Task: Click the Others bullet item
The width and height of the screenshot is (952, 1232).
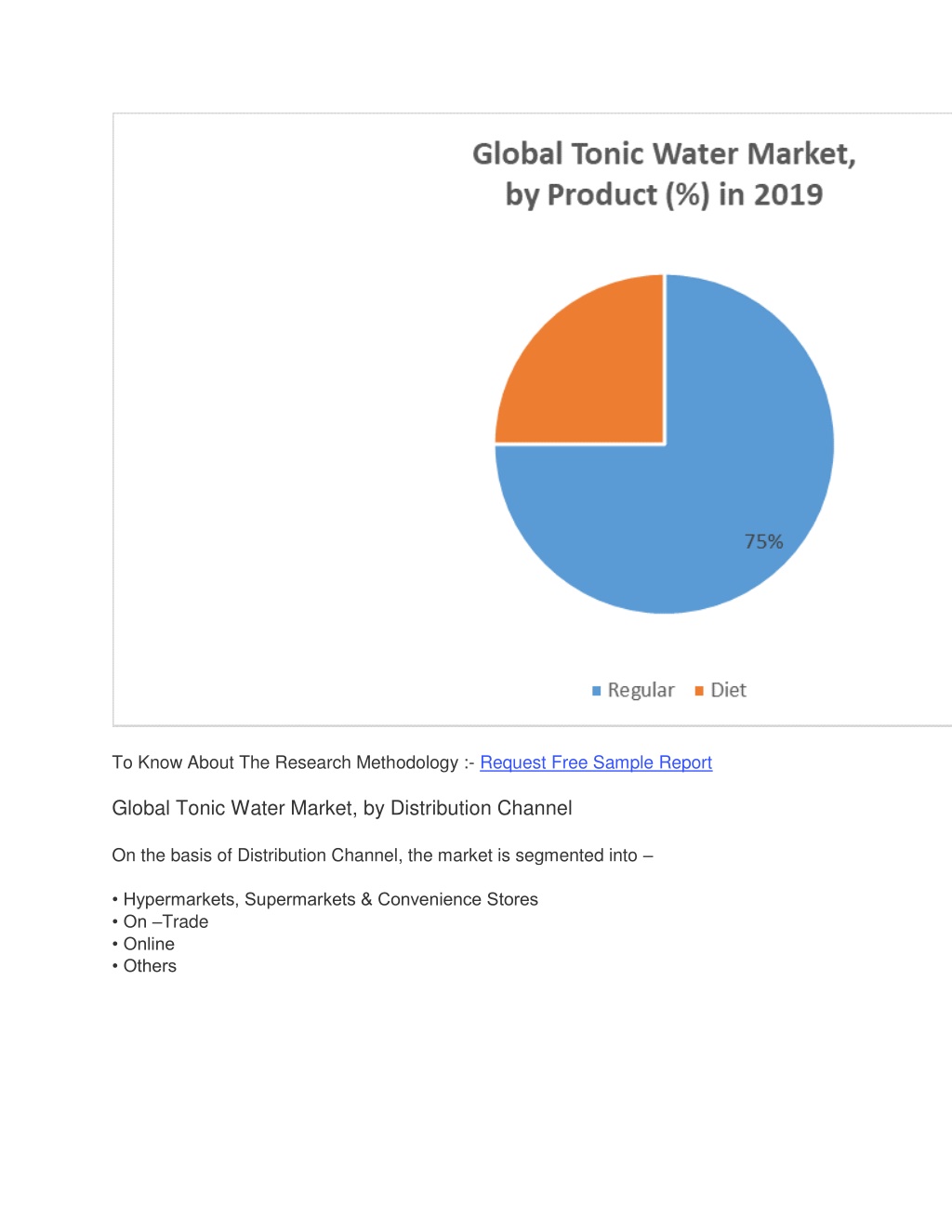Action: point(144,966)
